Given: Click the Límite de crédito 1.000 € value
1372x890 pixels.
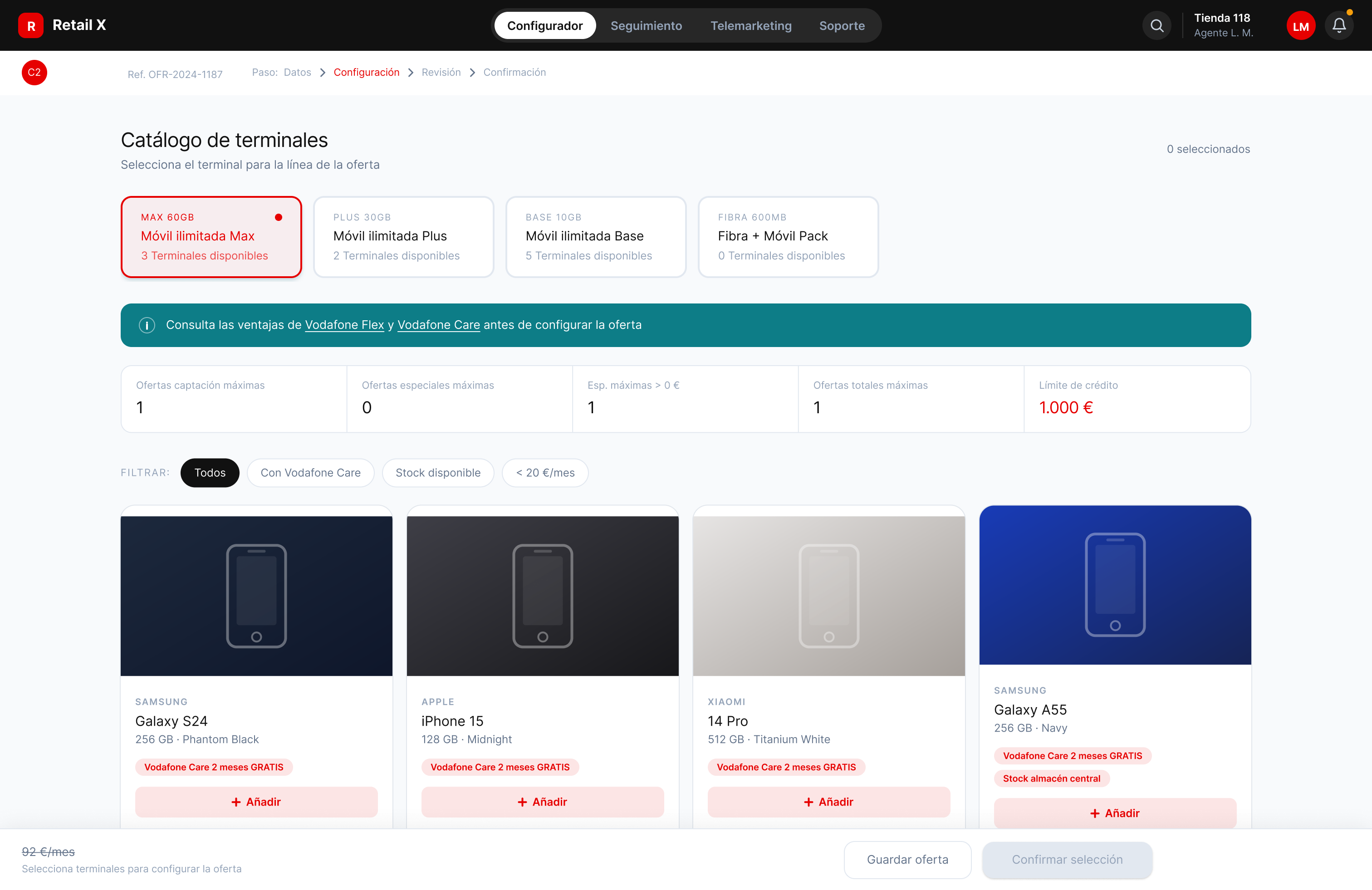Looking at the screenshot, I should (x=1065, y=407).
